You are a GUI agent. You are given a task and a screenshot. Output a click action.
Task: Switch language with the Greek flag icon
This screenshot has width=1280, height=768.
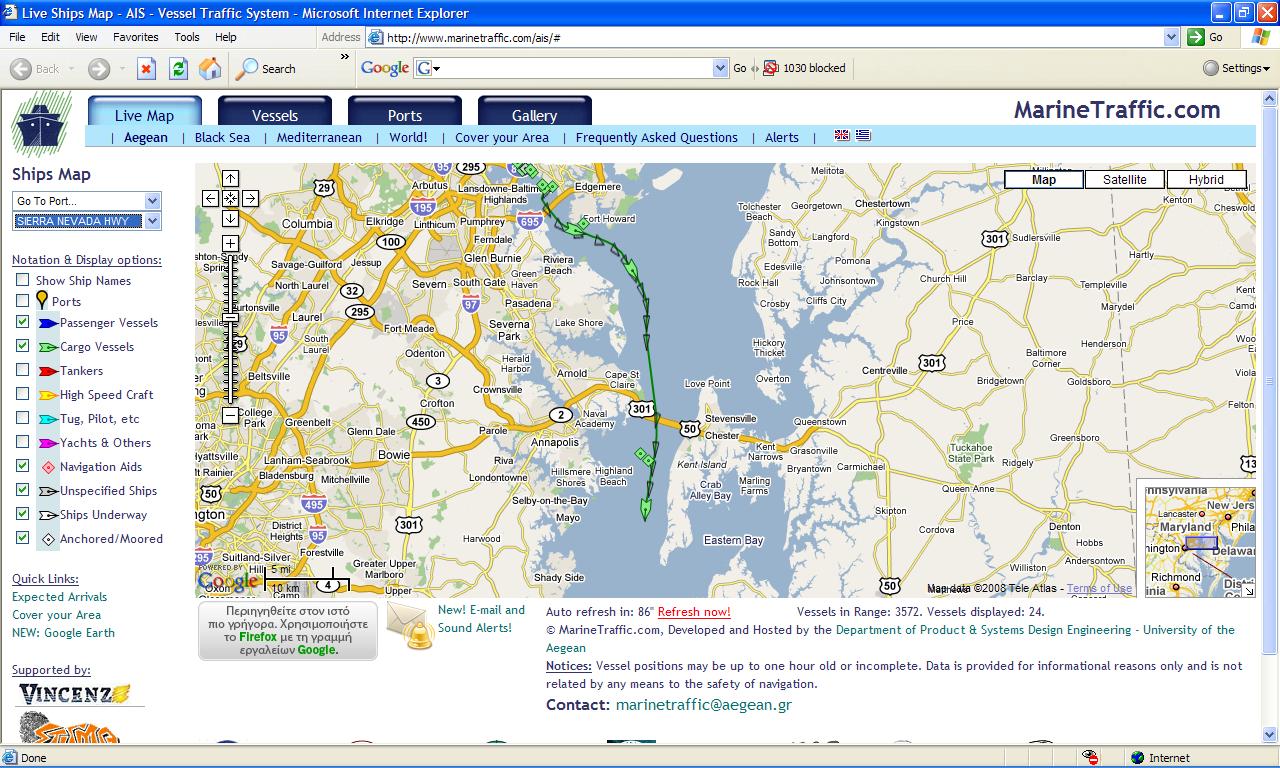pyautogui.click(x=863, y=136)
